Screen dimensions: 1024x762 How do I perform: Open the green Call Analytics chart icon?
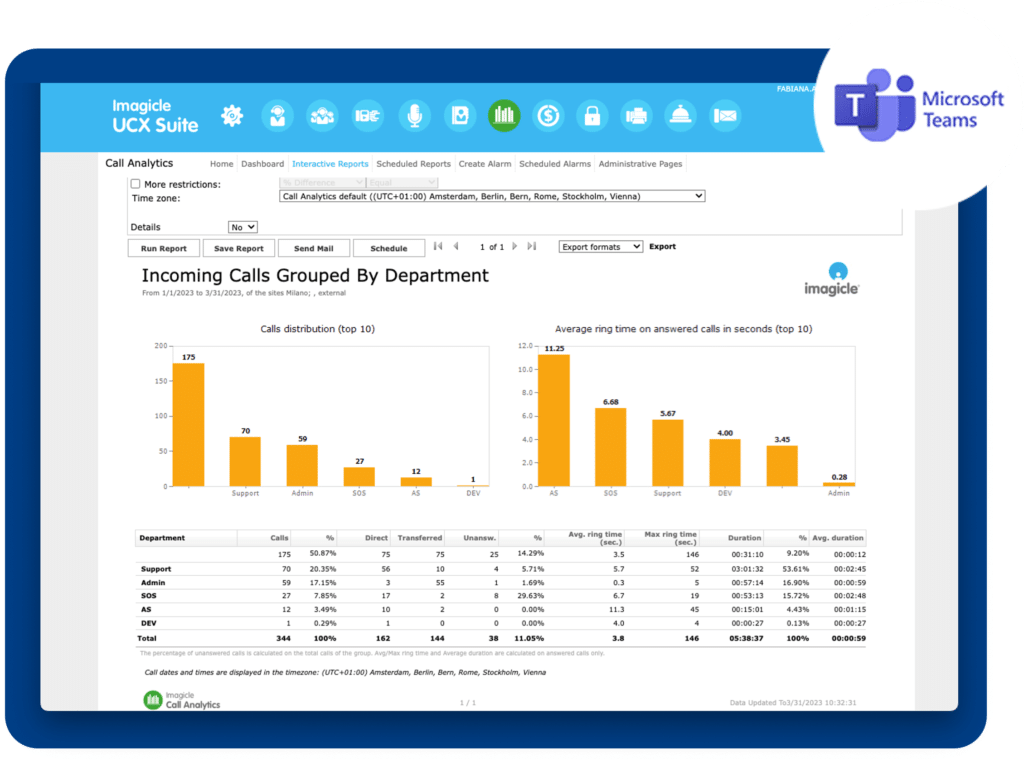[504, 116]
